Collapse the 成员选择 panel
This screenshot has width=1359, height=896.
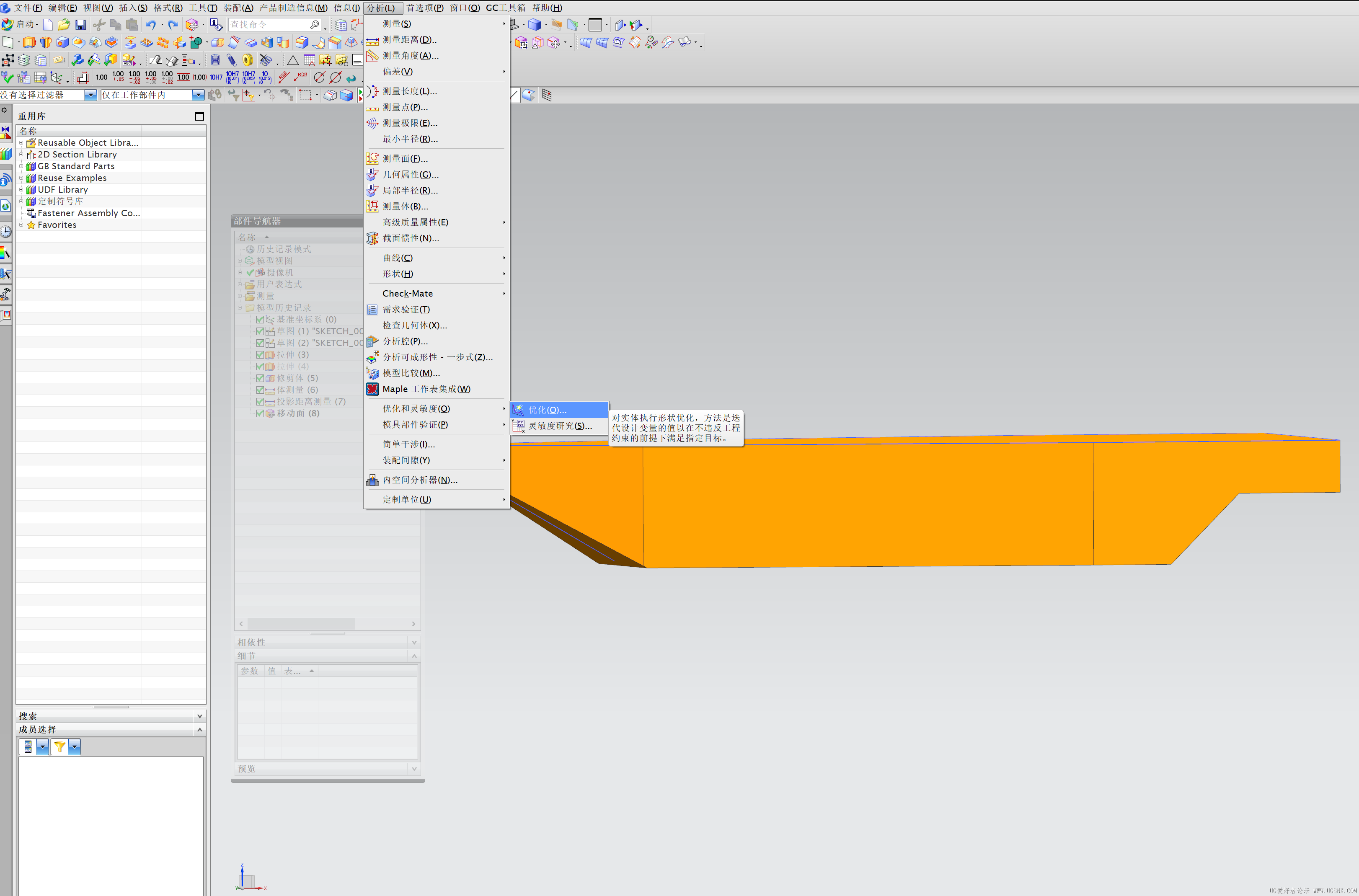199,730
